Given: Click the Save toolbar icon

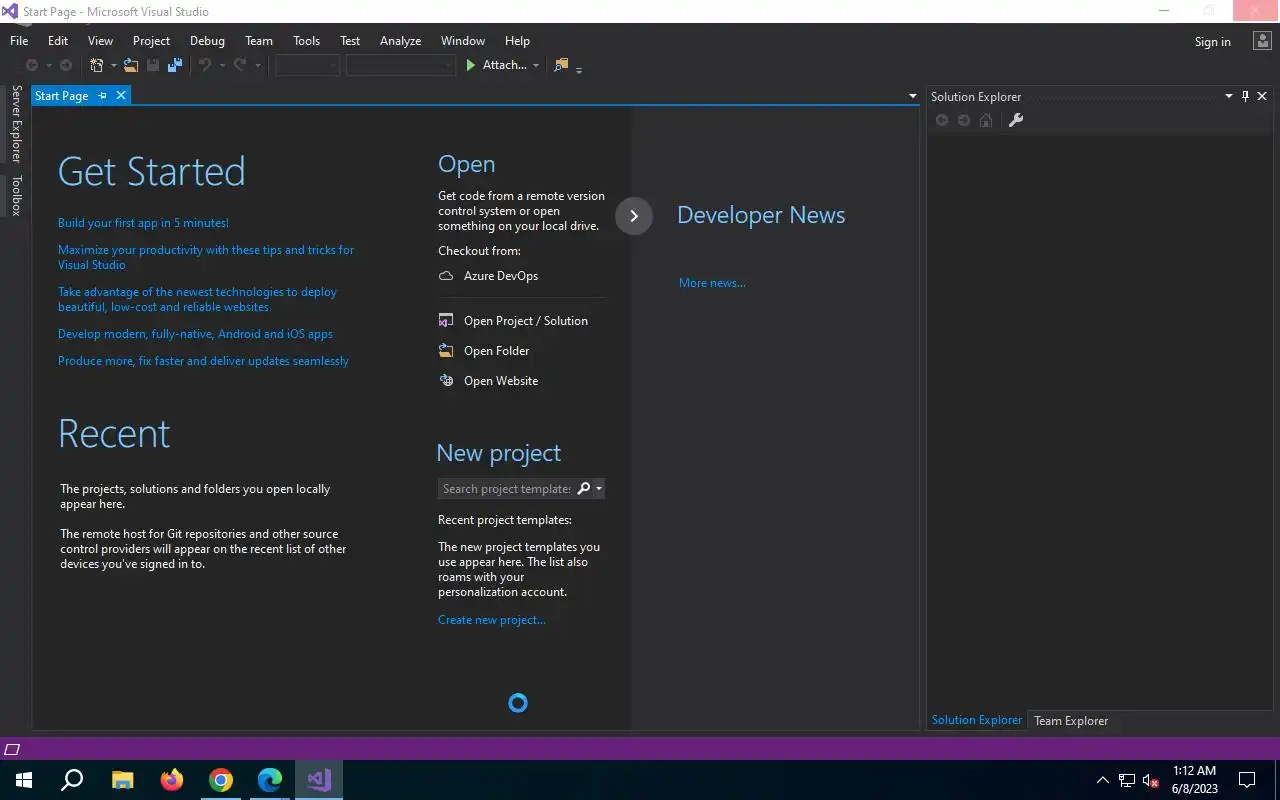Looking at the screenshot, I should (153, 65).
